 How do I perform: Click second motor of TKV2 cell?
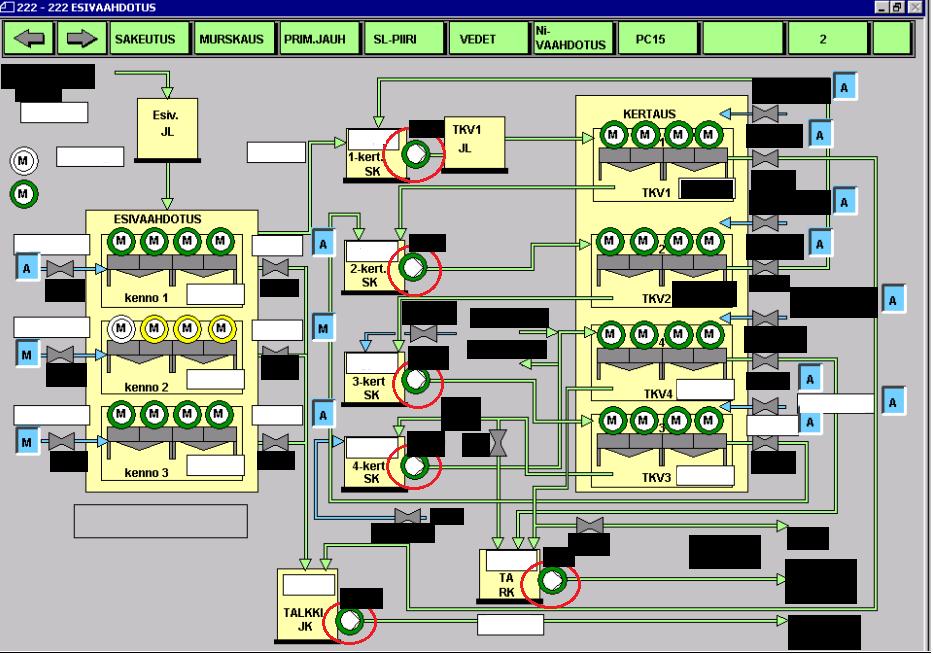(643, 242)
